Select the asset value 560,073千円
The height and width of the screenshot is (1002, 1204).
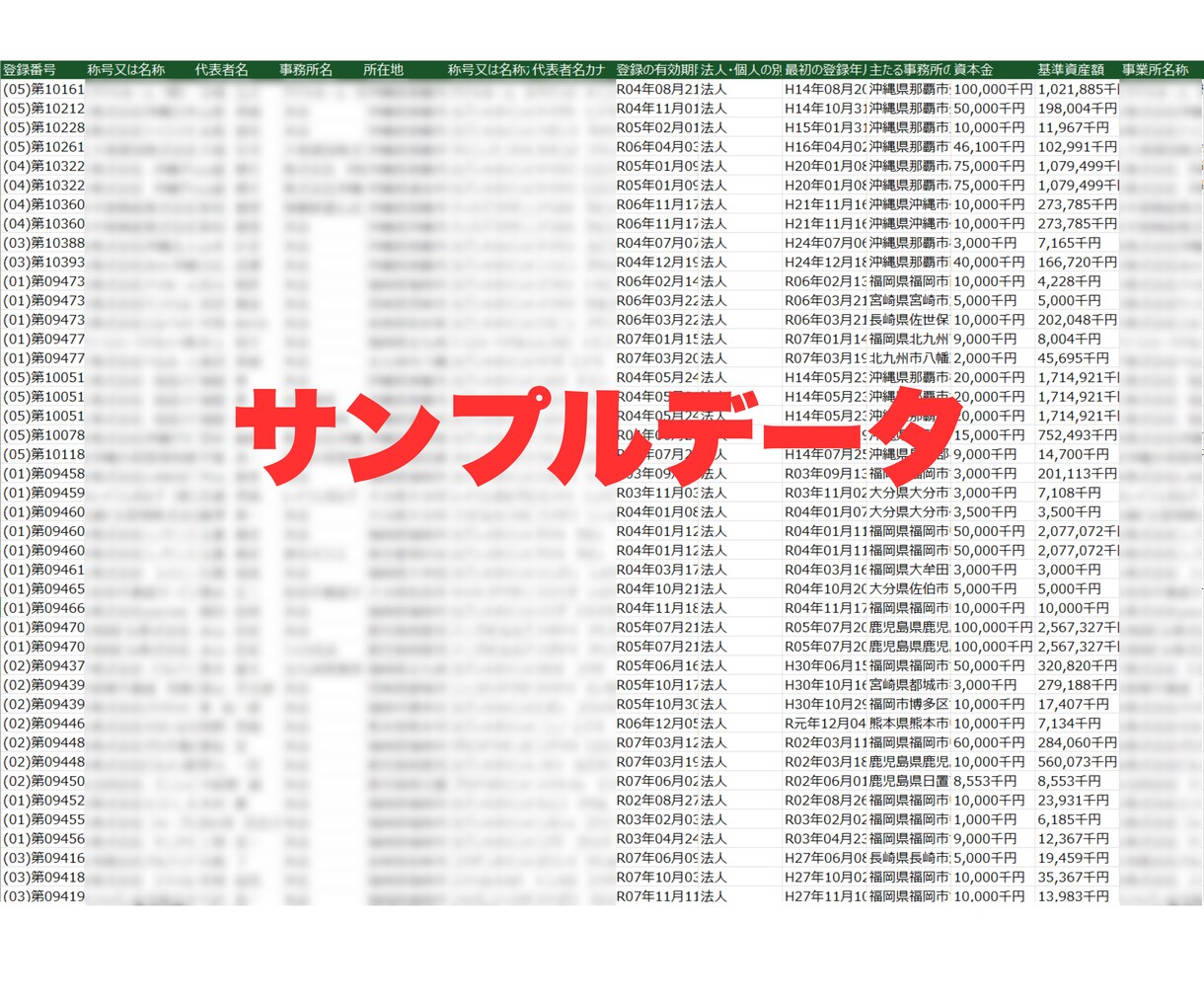pos(1077,762)
